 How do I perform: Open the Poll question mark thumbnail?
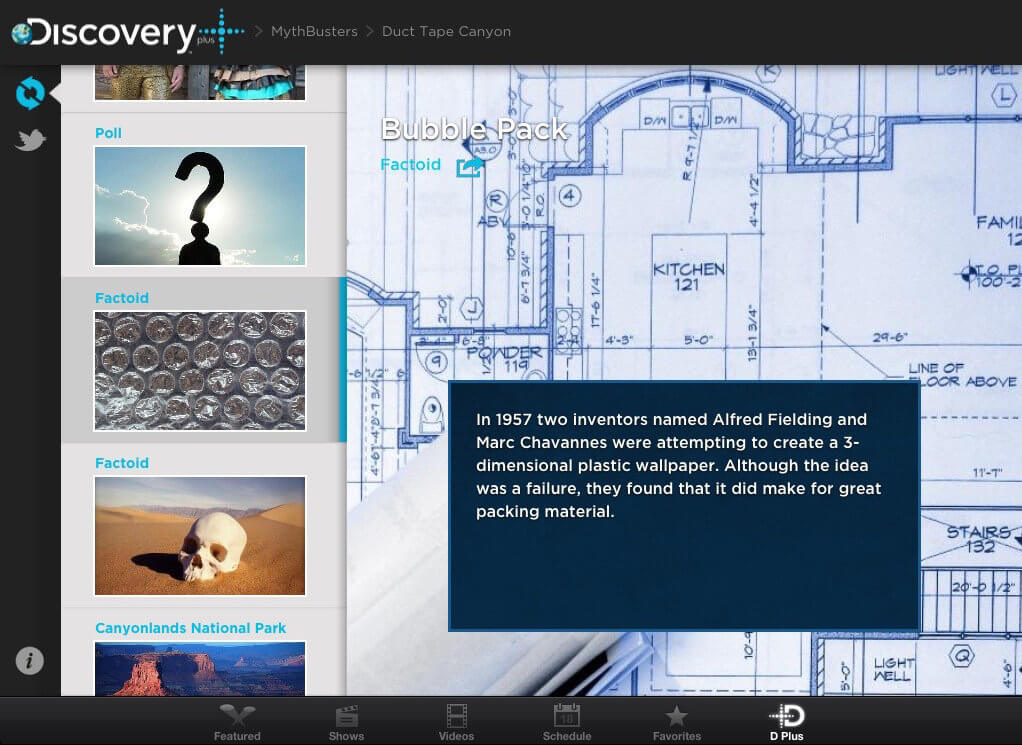(200, 206)
